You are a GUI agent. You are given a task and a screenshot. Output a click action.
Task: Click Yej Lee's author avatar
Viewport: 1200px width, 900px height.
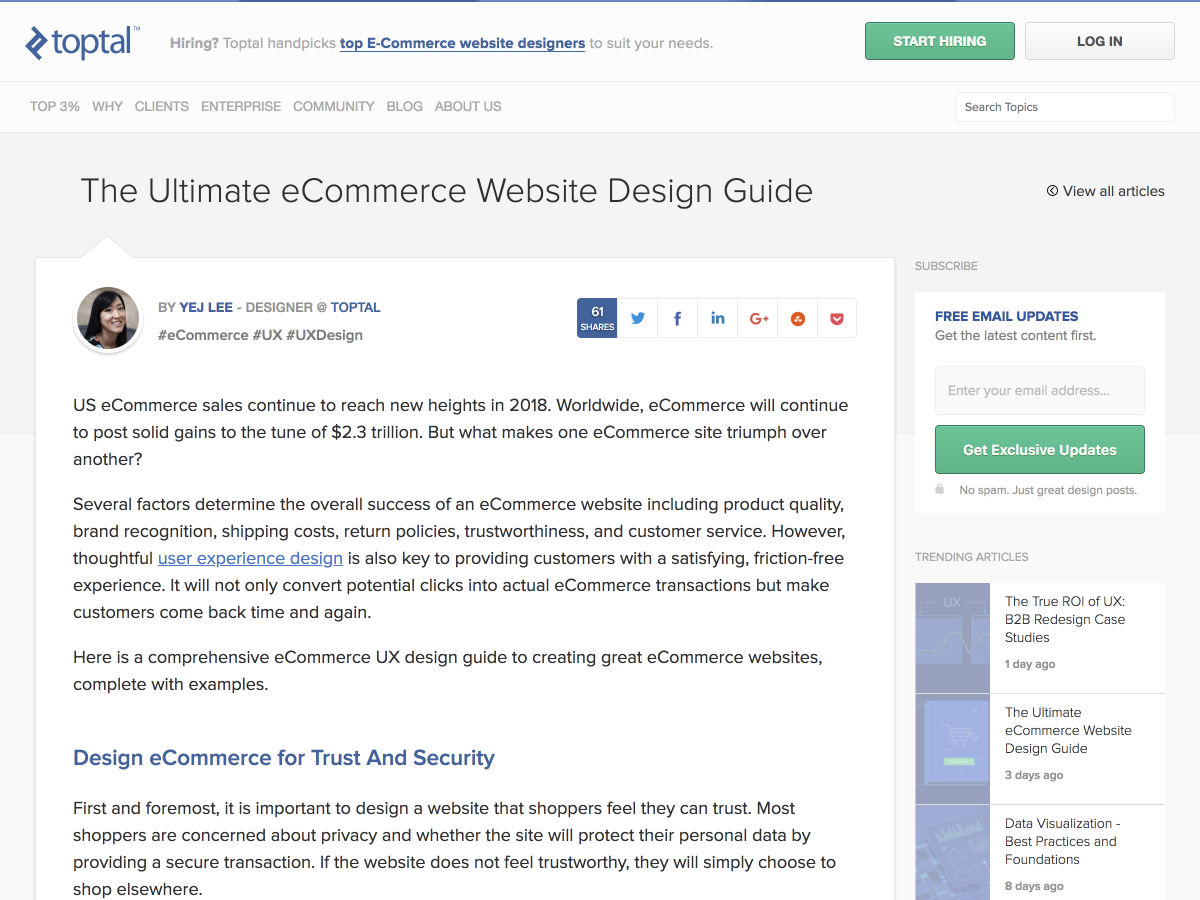coord(108,319)
